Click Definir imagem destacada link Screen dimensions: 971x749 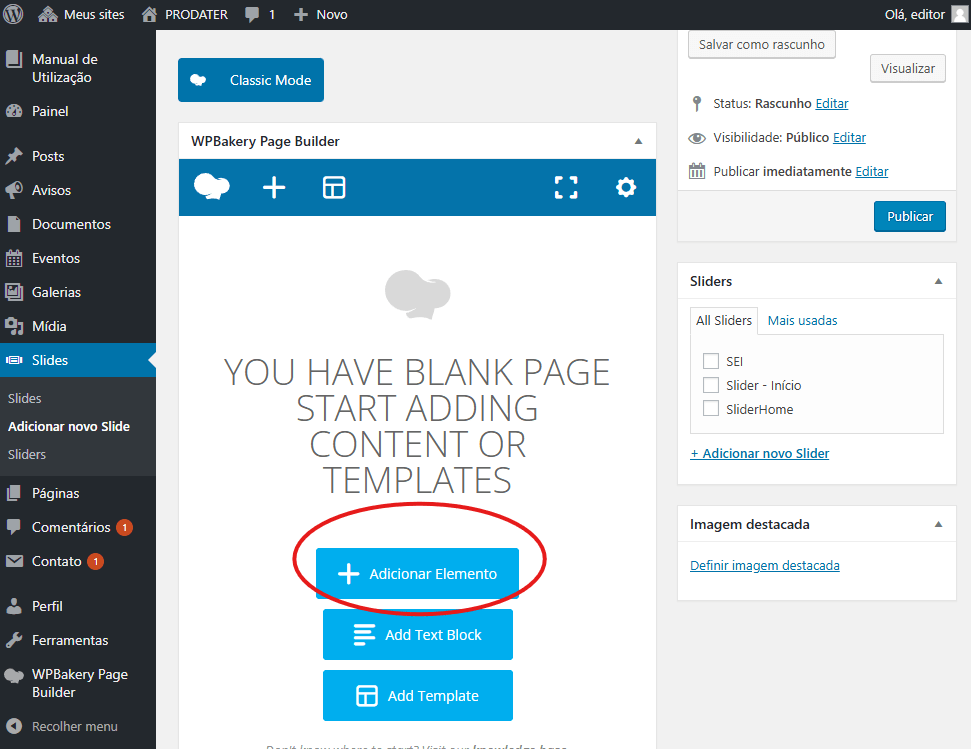point(765,566)
